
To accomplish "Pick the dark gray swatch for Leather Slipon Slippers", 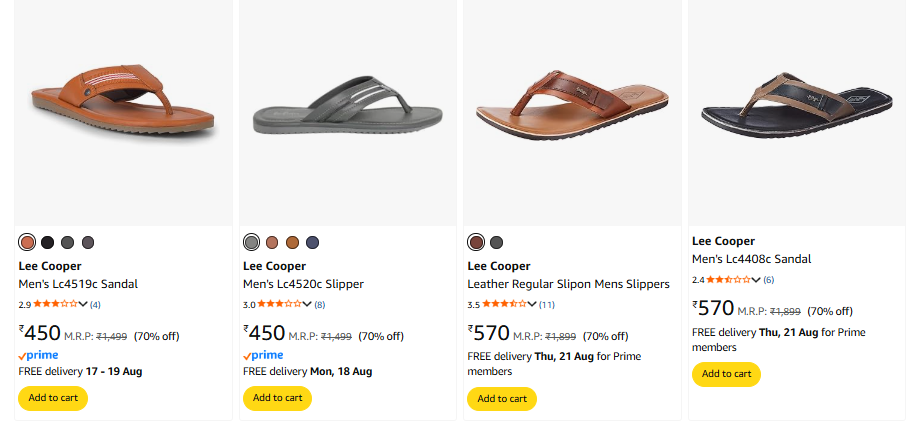I will click(x=496, y=242).
